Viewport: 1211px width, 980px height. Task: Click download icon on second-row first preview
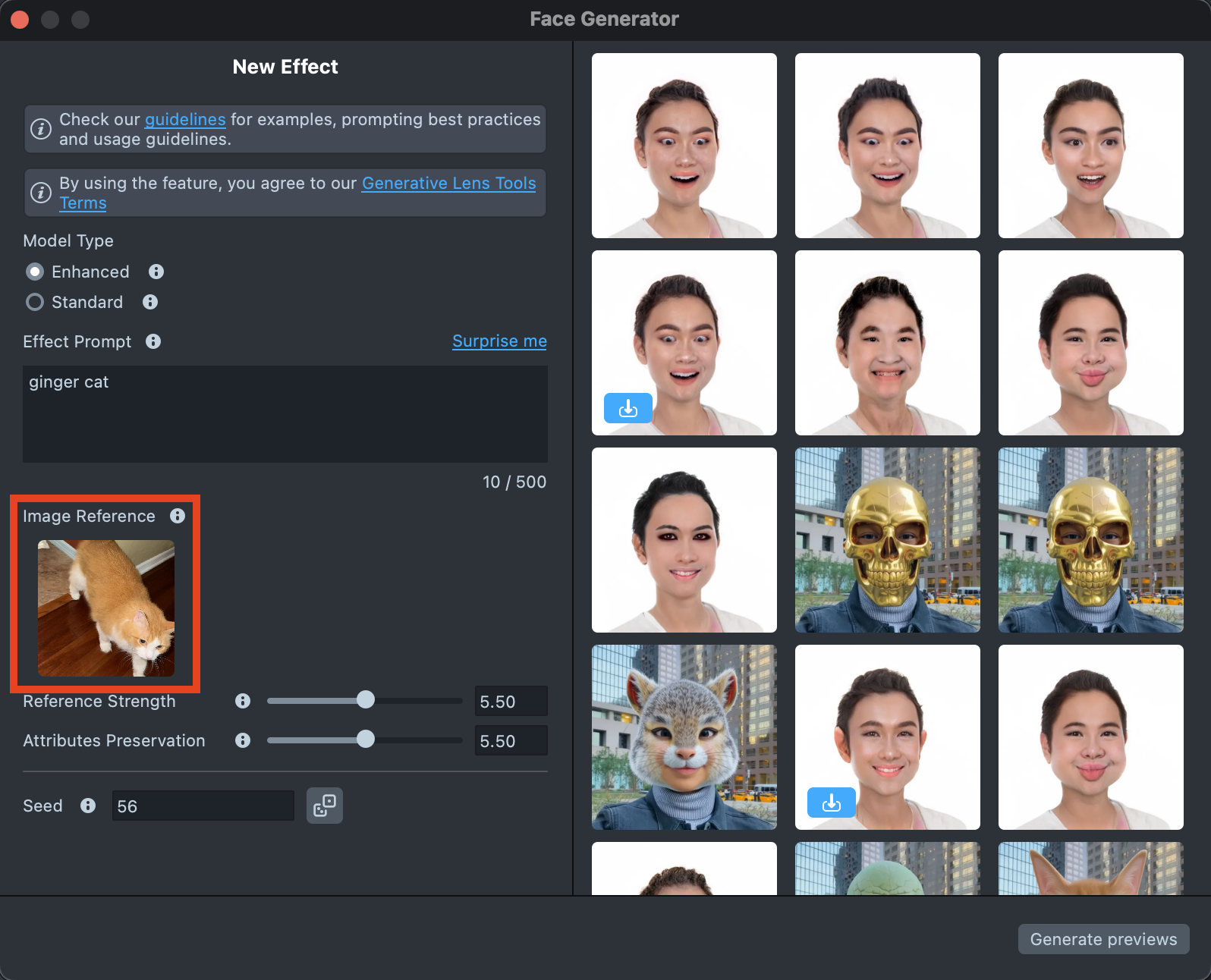(x=628, y=408)
